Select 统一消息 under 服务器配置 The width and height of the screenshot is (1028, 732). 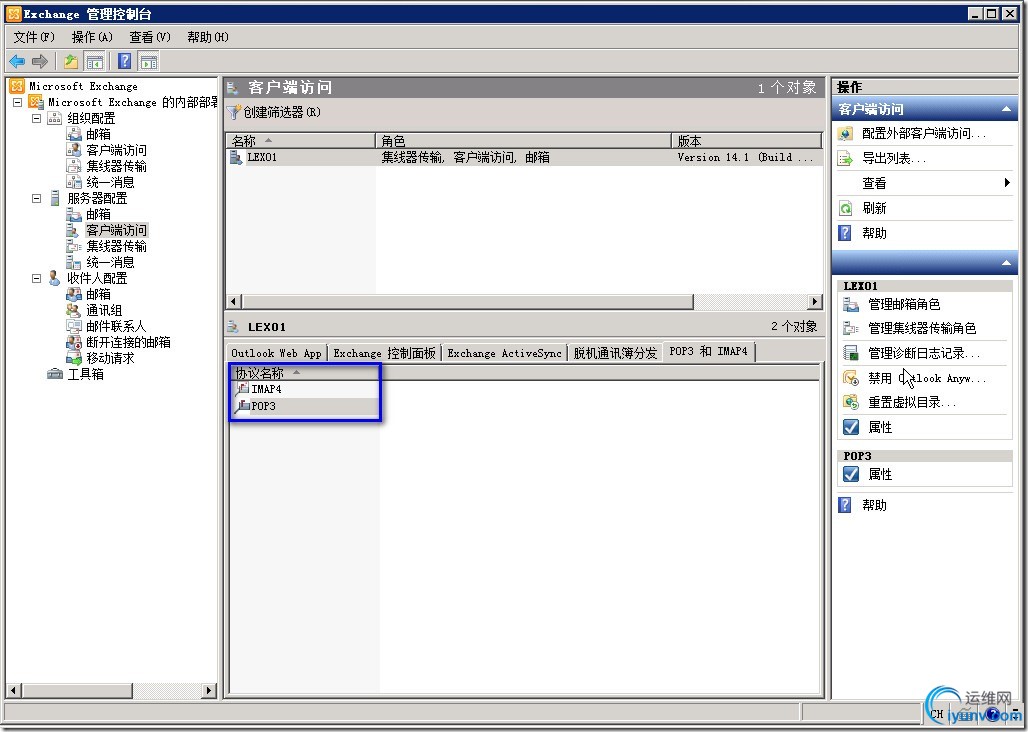point(110,262)
